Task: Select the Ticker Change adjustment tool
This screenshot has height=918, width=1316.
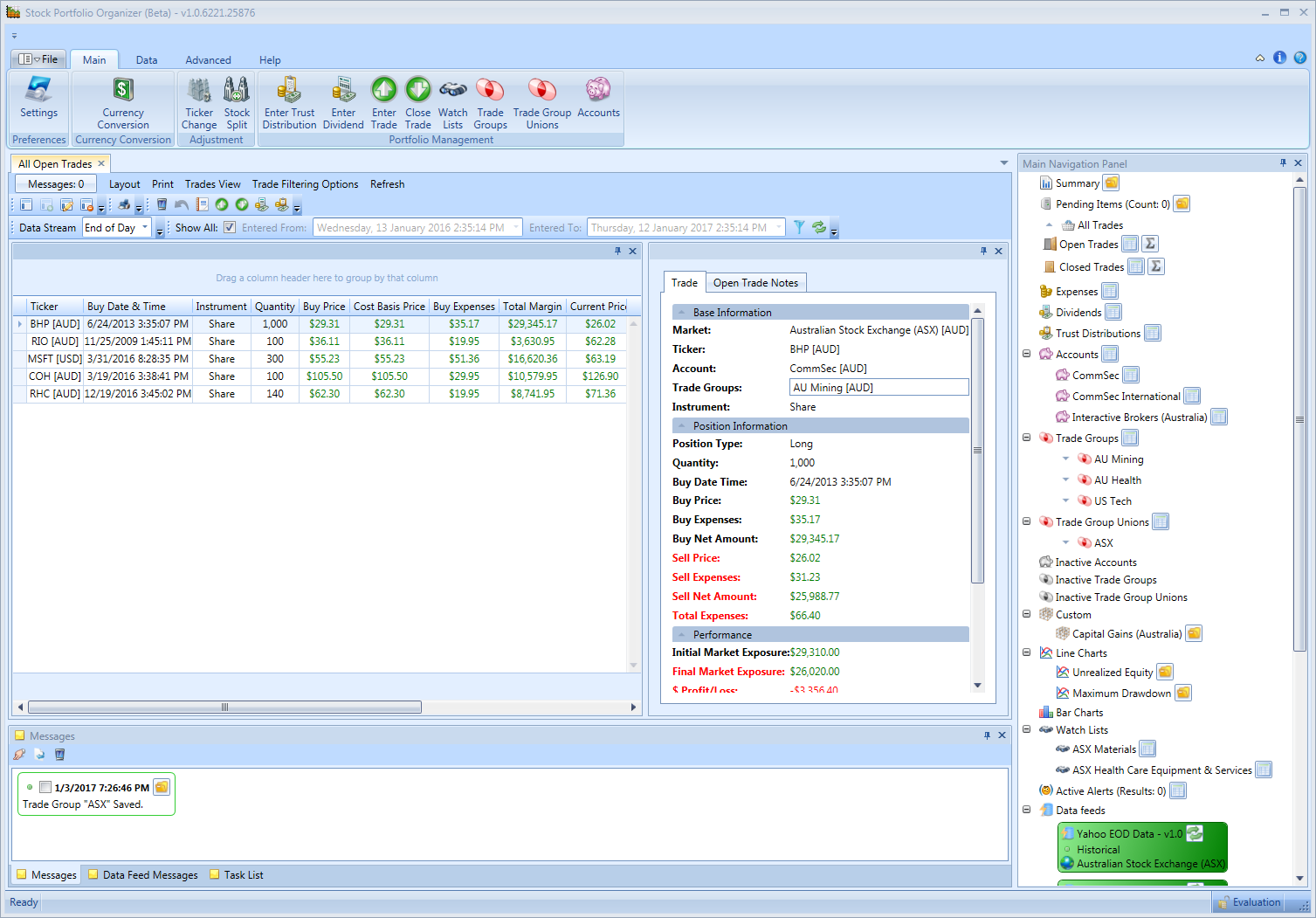Action: [199, 100]
